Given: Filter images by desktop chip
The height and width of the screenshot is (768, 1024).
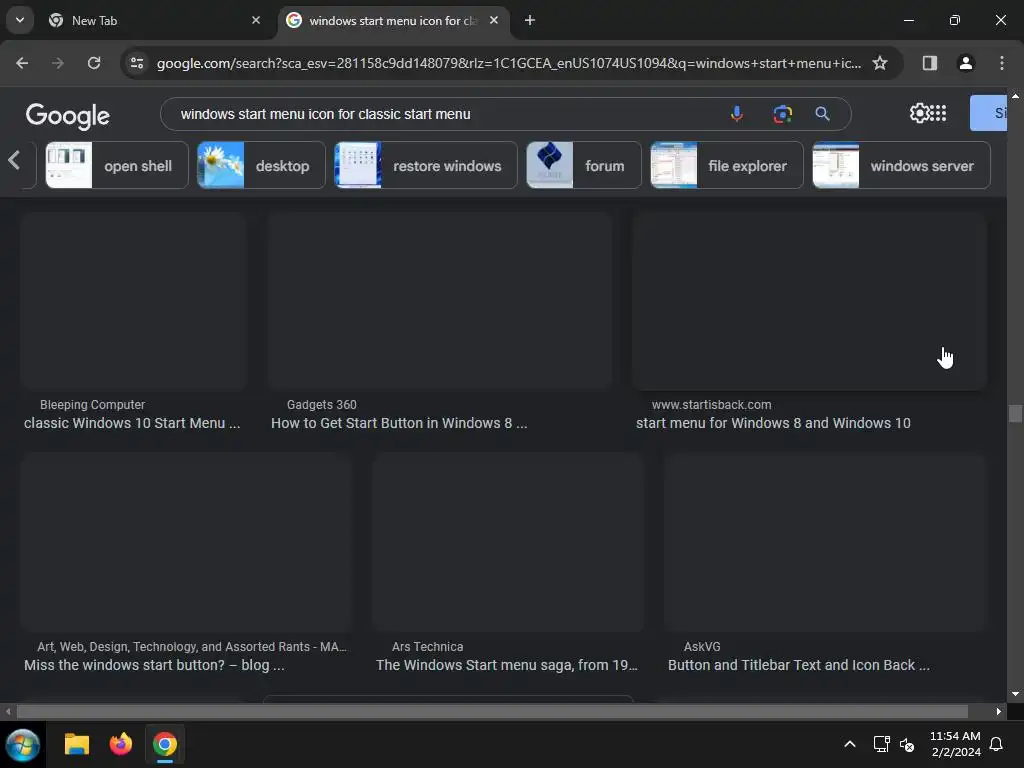Looking at the screenshot, I should click(x=261, y=165).
